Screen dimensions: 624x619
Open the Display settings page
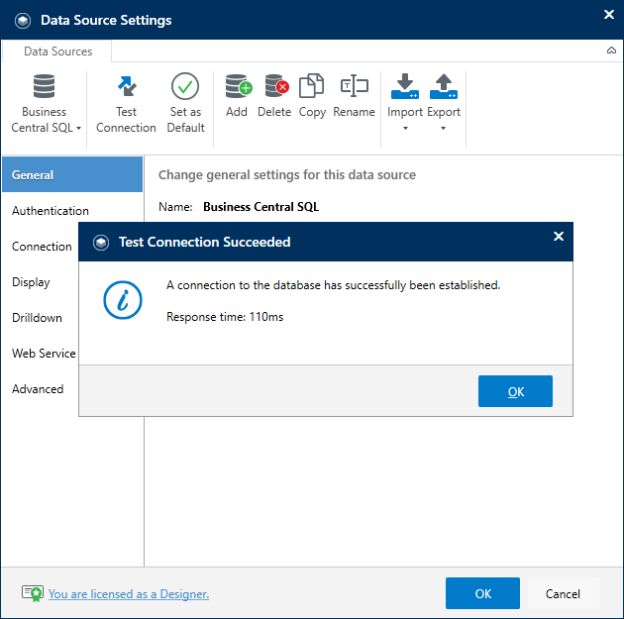[x=31, y=282]
